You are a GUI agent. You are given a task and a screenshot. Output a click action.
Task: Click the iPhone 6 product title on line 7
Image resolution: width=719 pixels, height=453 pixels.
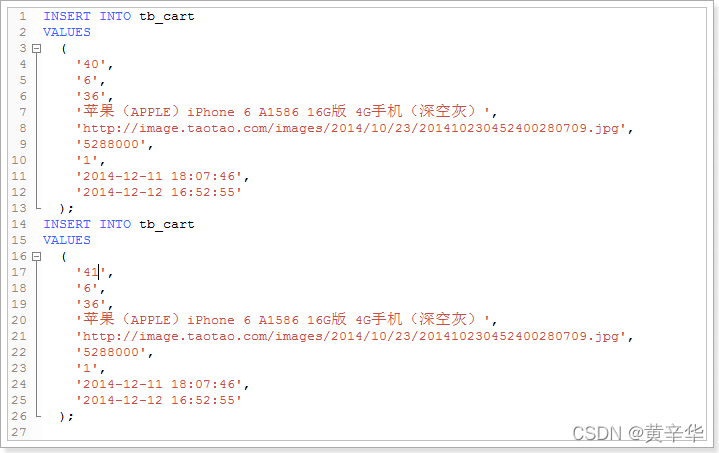click(x=283, y=112)
